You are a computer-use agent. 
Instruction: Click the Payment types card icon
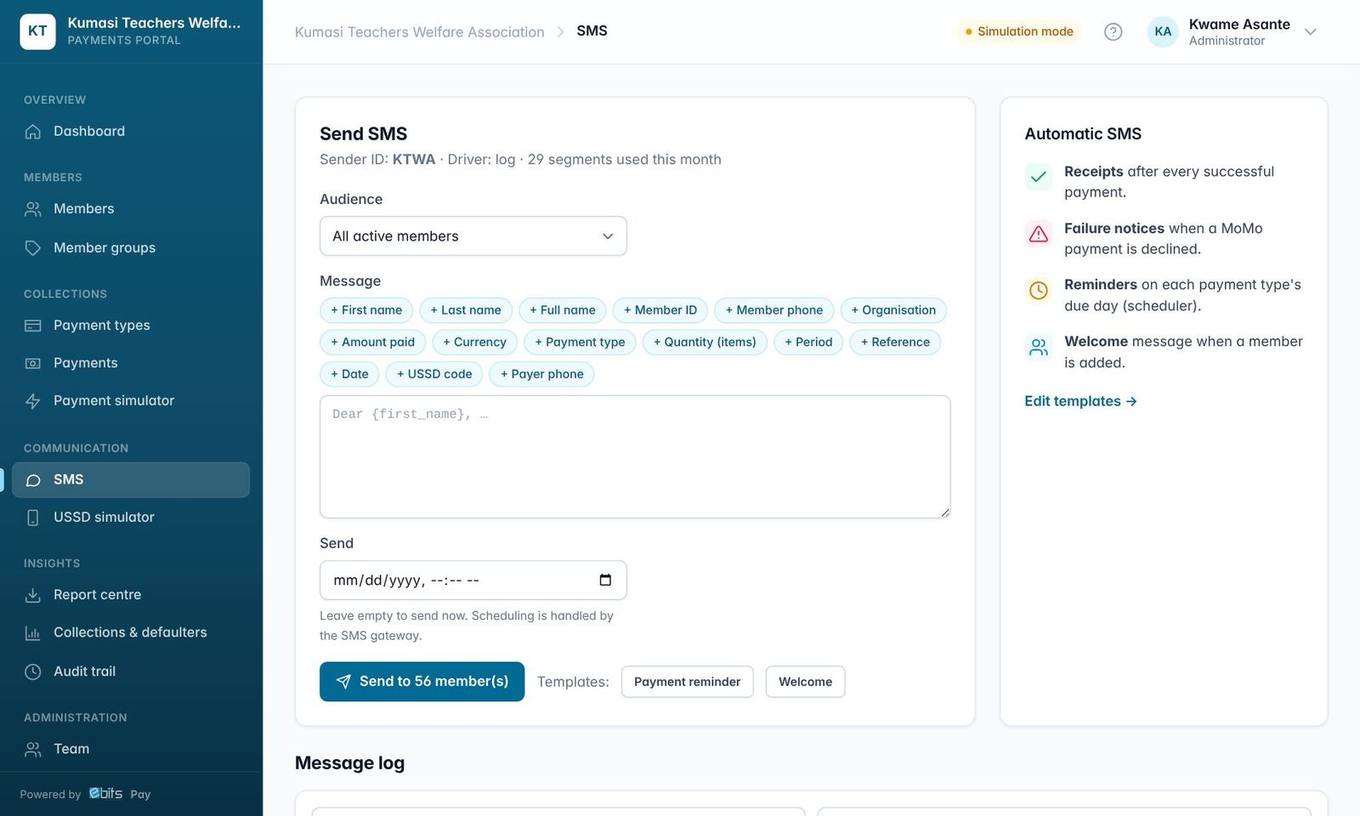click(33, 325)
